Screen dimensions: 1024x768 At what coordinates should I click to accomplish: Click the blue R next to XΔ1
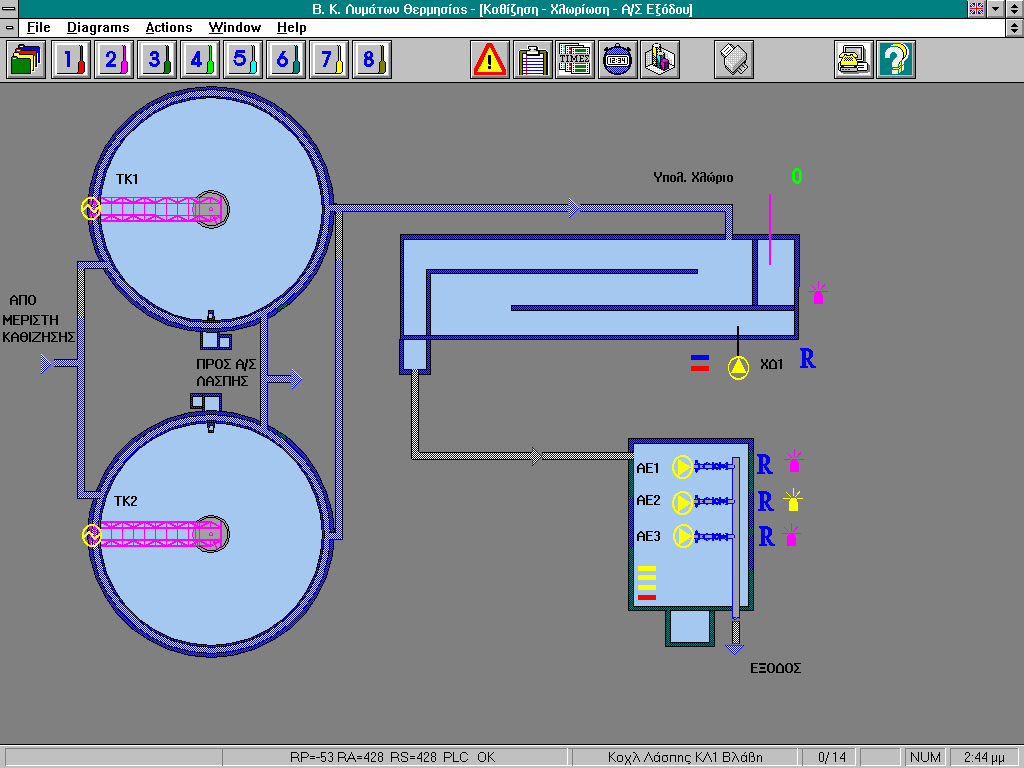click(x=807, y=360)
